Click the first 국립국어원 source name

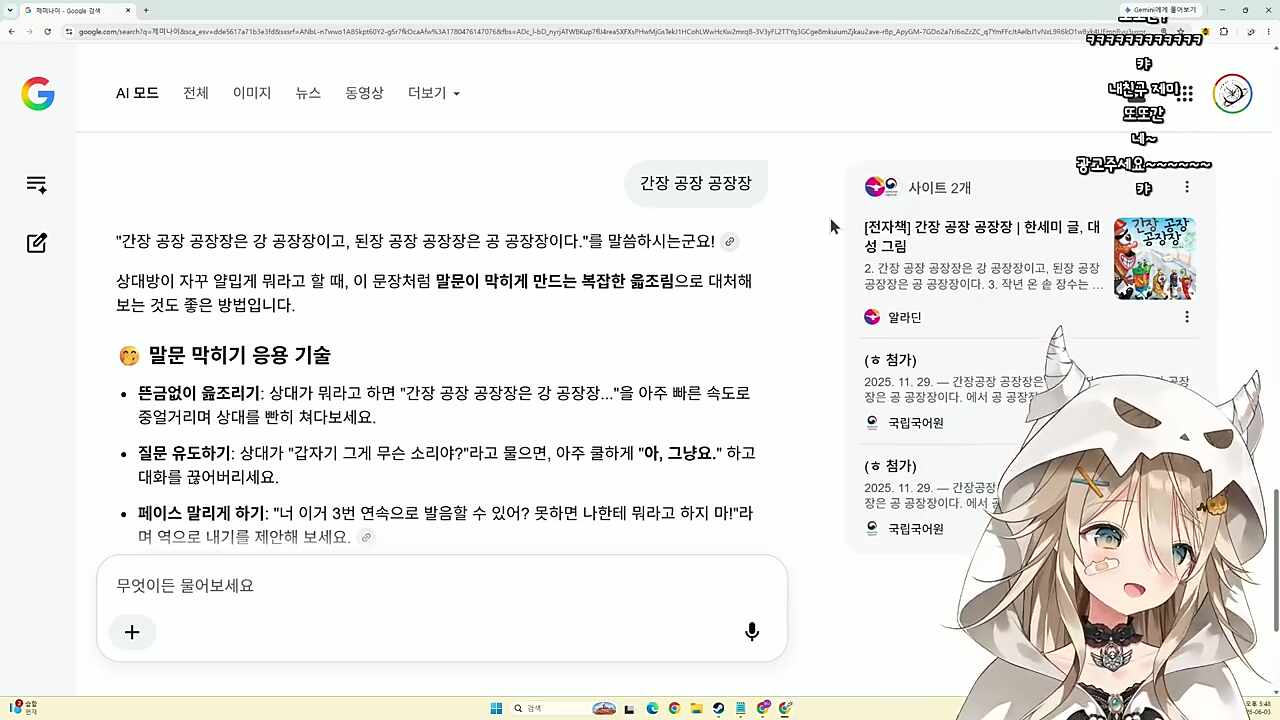coord(916,423)
